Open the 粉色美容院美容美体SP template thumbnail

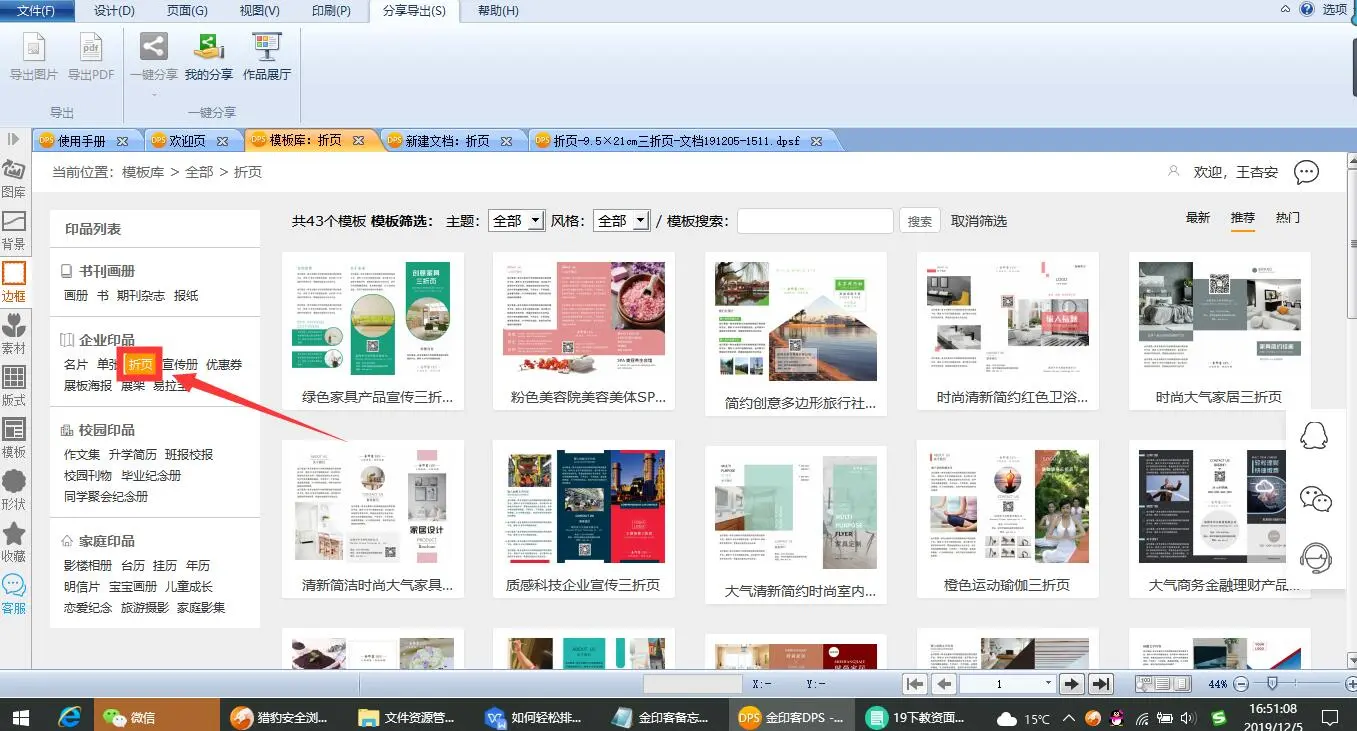(x=584, y=320)
